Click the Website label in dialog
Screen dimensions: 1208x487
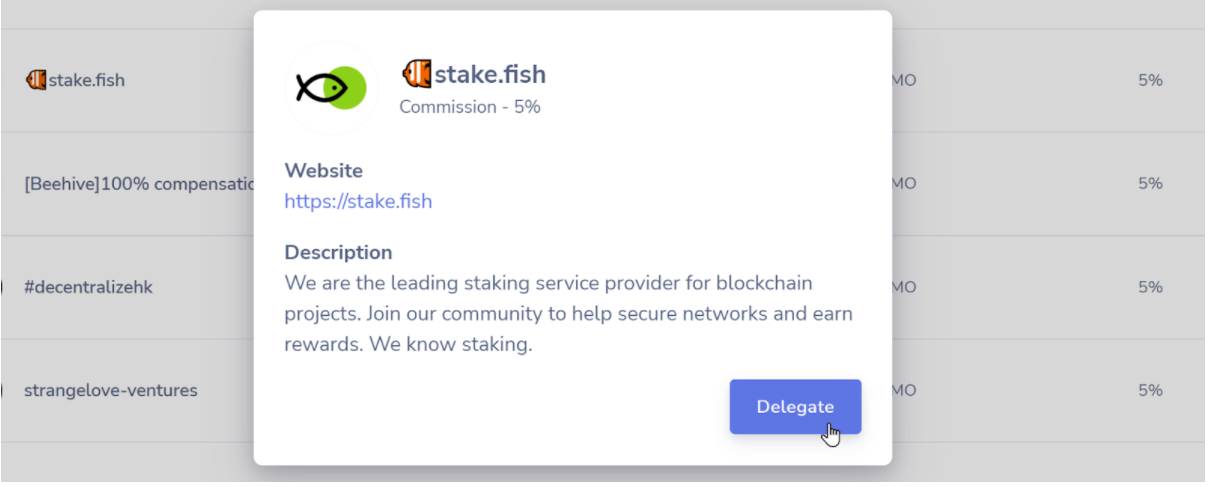323,171
